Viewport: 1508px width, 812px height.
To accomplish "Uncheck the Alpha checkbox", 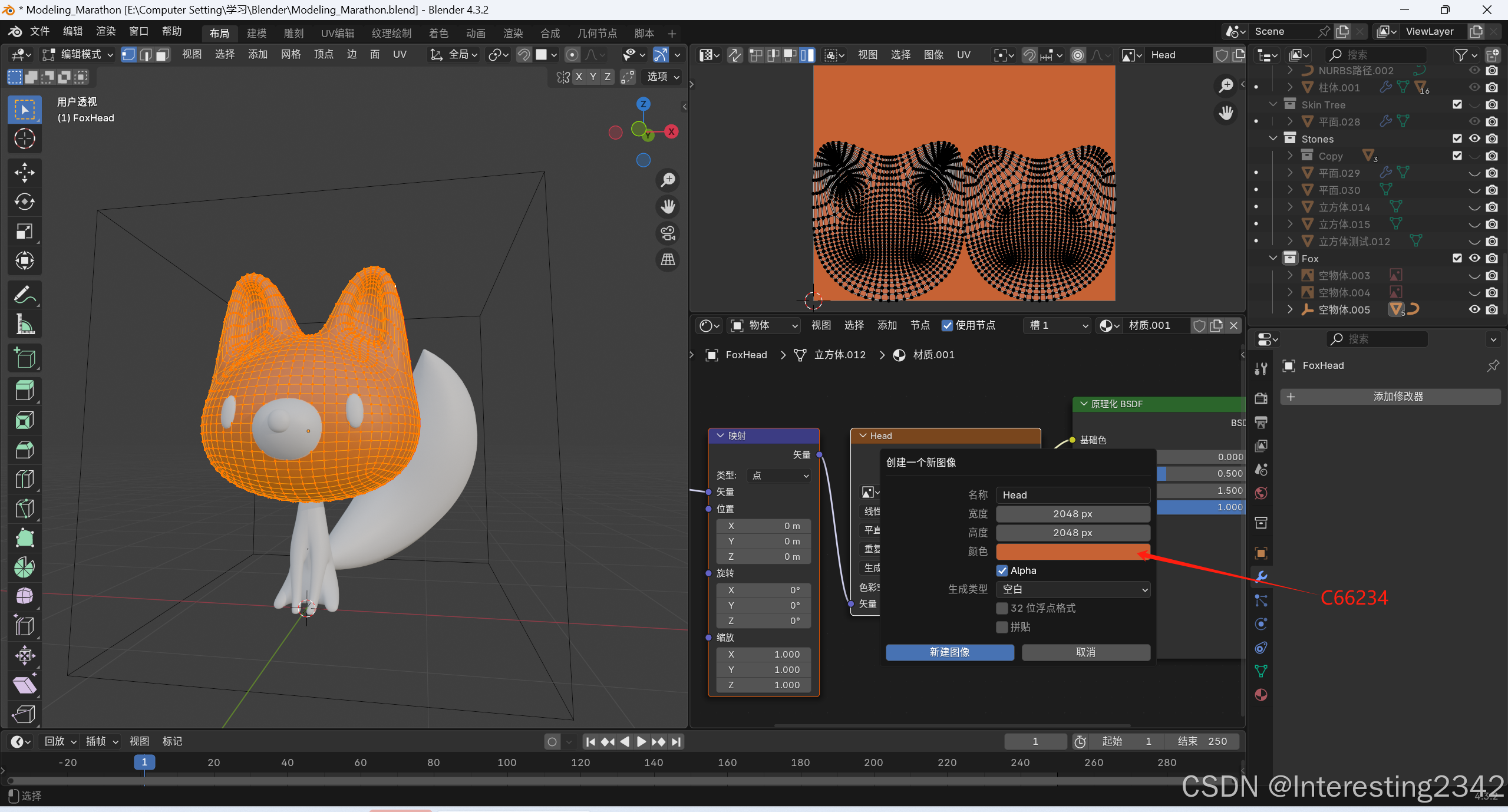I will point(1002,570).
